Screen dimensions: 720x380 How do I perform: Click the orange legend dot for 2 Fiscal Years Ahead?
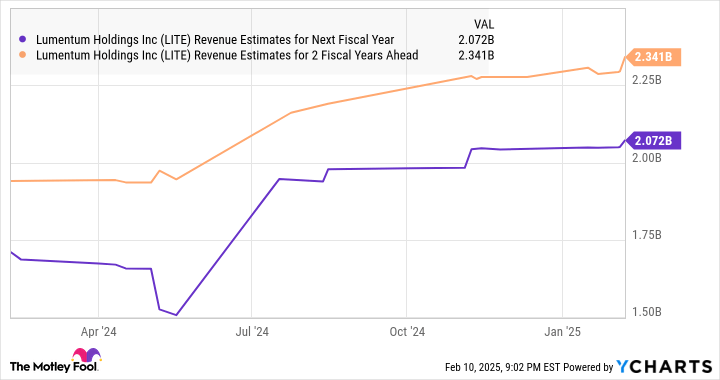click(x=23, y=55)
